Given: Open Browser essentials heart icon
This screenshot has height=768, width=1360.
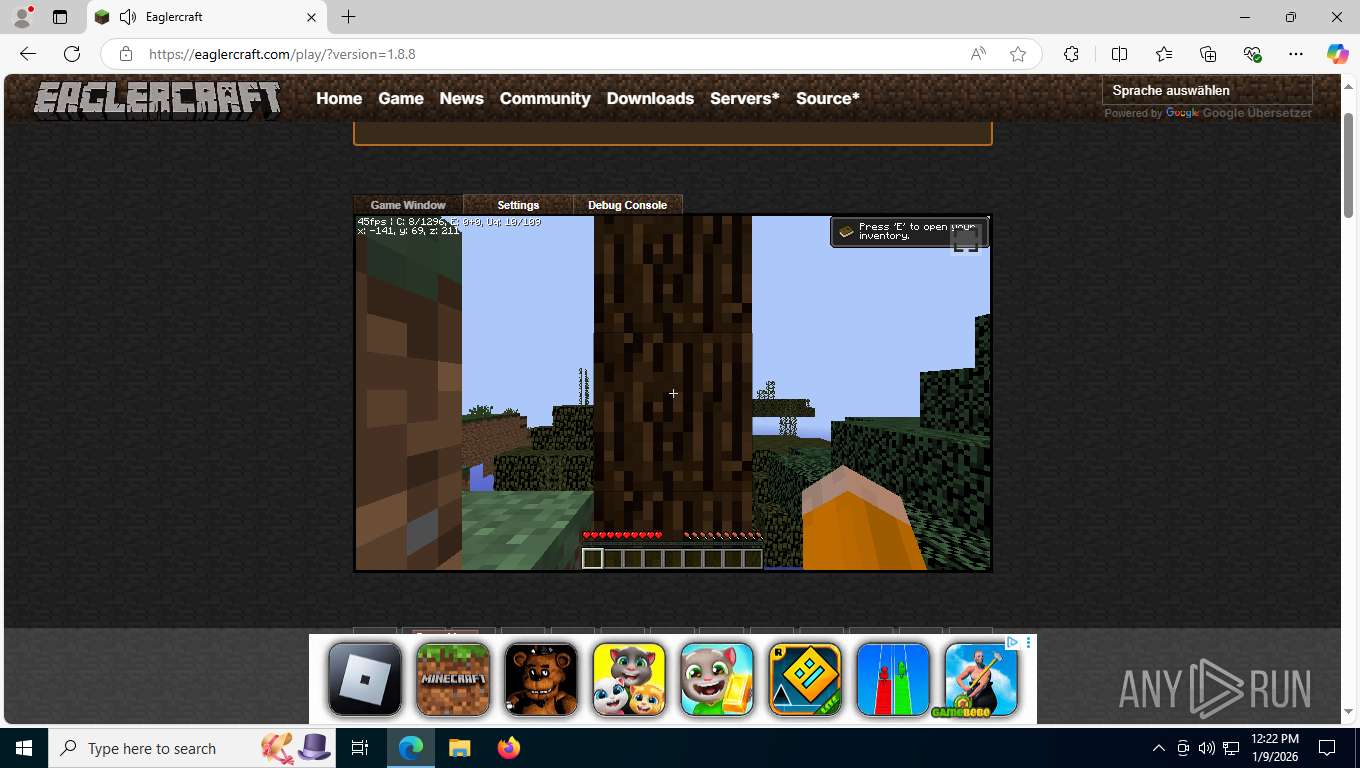Looking at the screenshot, I should (1252, 54).
